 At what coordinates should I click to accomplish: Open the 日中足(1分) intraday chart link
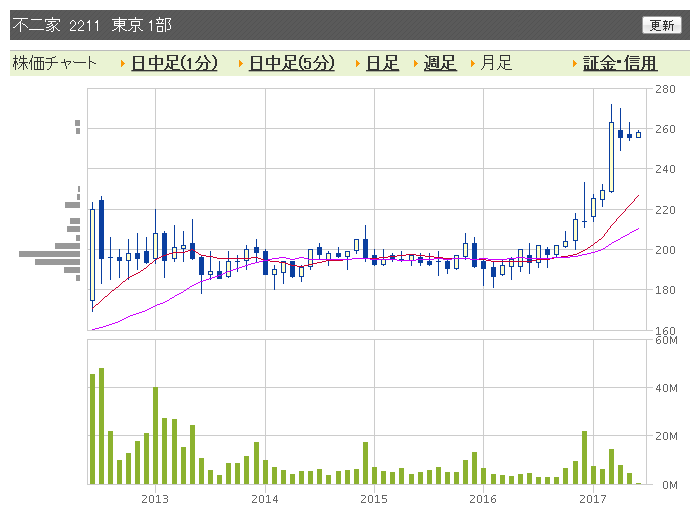[x=174, y=63]
